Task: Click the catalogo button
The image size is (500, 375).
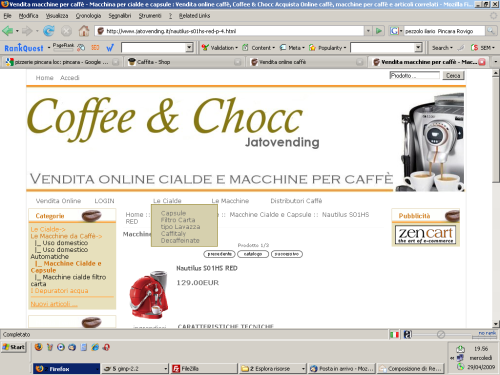Action: [253, 254]
